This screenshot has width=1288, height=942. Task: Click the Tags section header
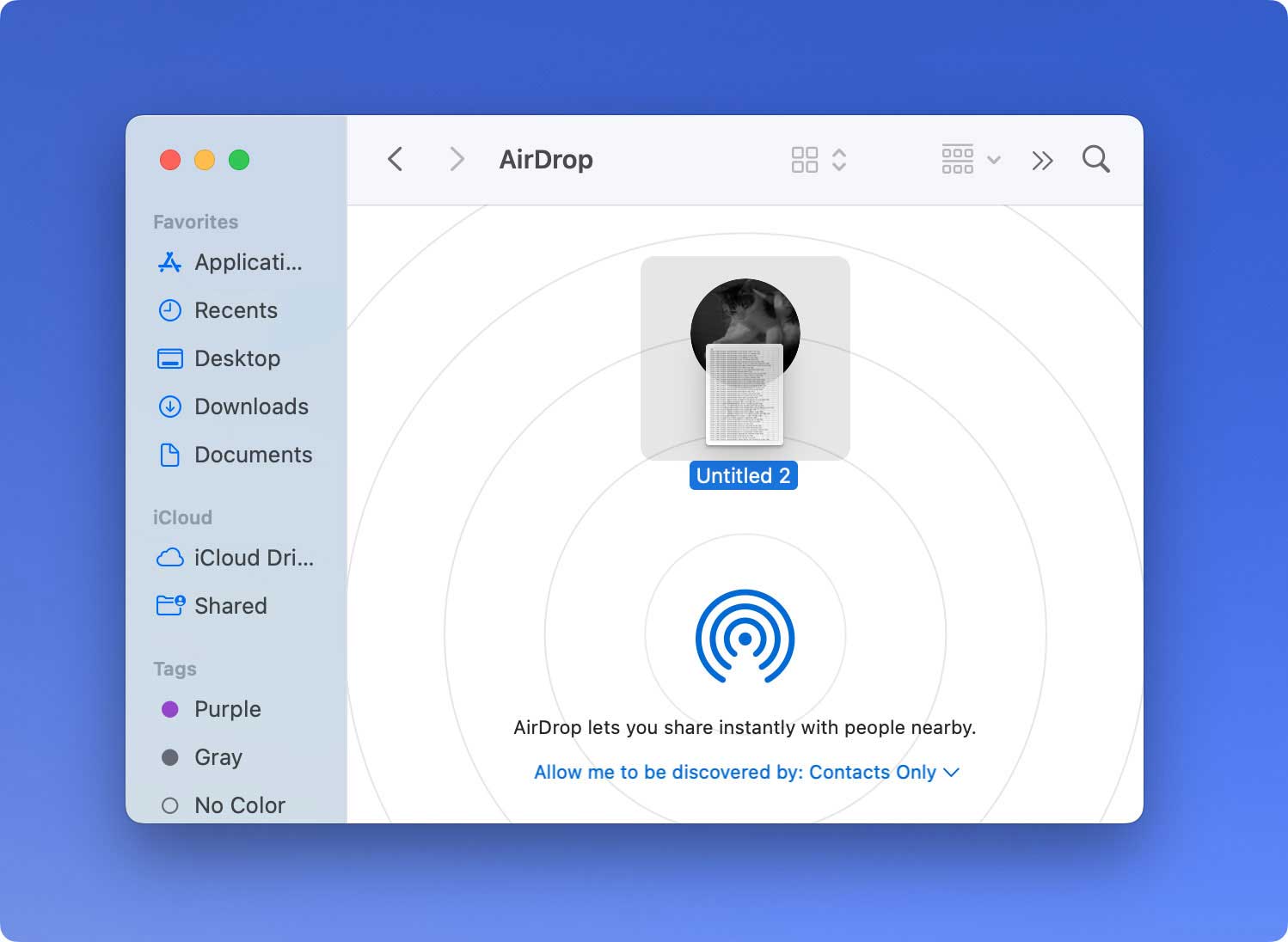[x=175, y=669]
